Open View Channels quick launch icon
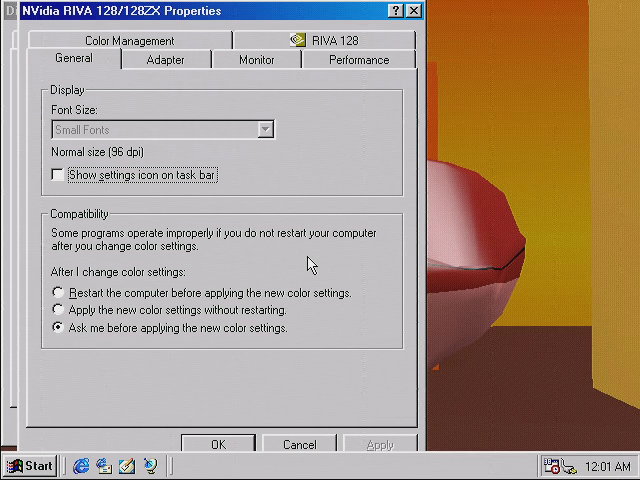640x480 pixels. 150,466
